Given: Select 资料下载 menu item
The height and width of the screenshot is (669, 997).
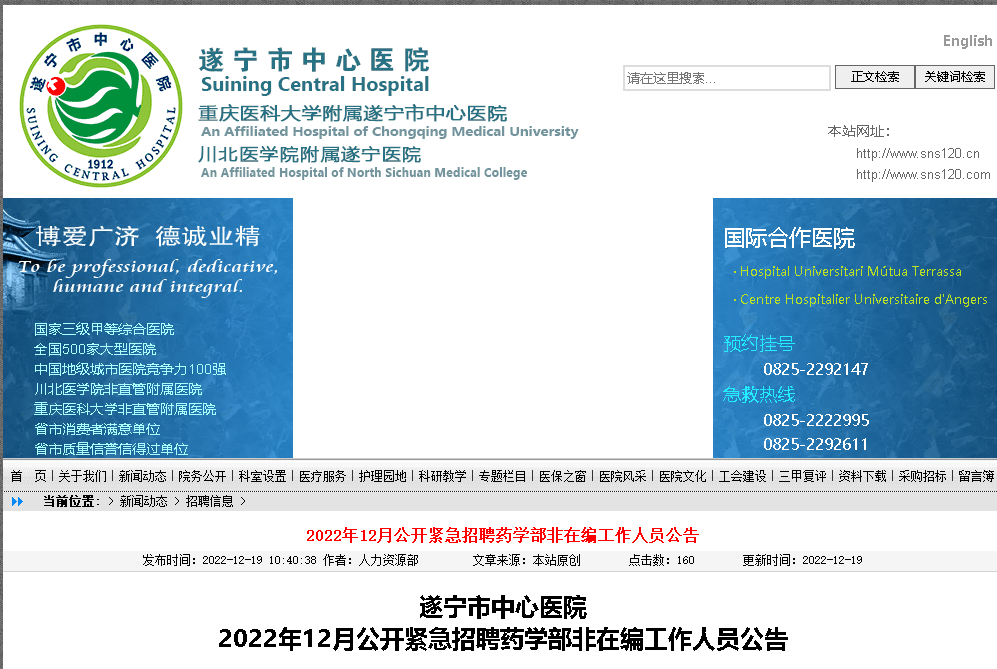Looking at the screenshot, I should pyautogui.click(x=862, y=476).
